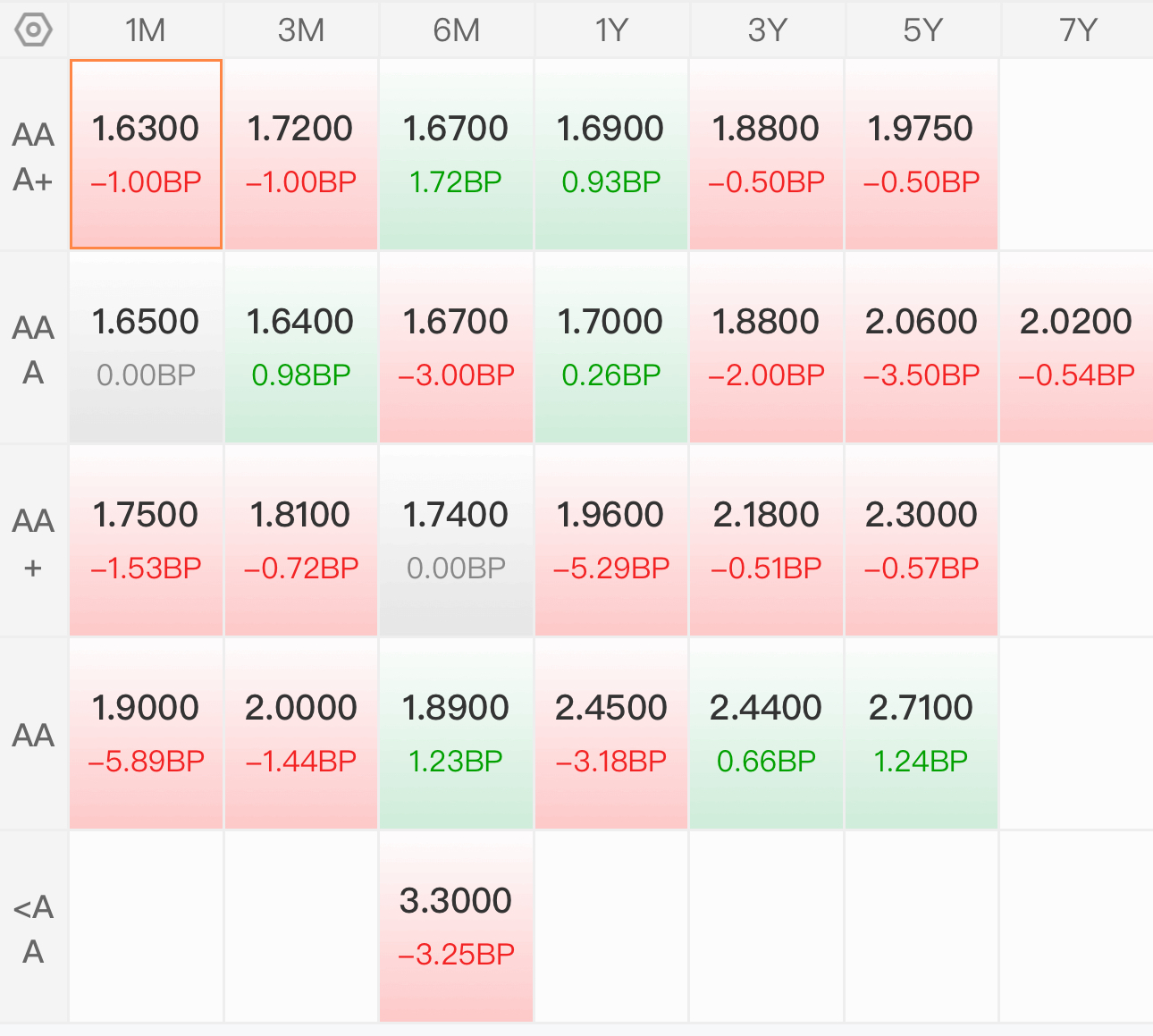Click the AA+ 6M cell with 0.00BP
Screen dimensions: 1153x1036
pos(456,541)
